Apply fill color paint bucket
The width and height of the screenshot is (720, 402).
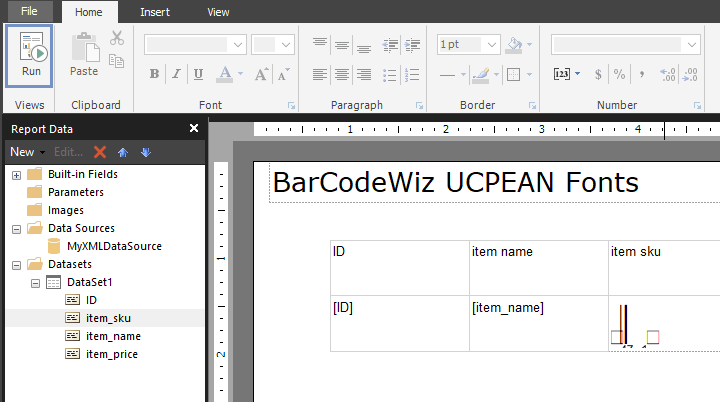(x=514, y=45)
